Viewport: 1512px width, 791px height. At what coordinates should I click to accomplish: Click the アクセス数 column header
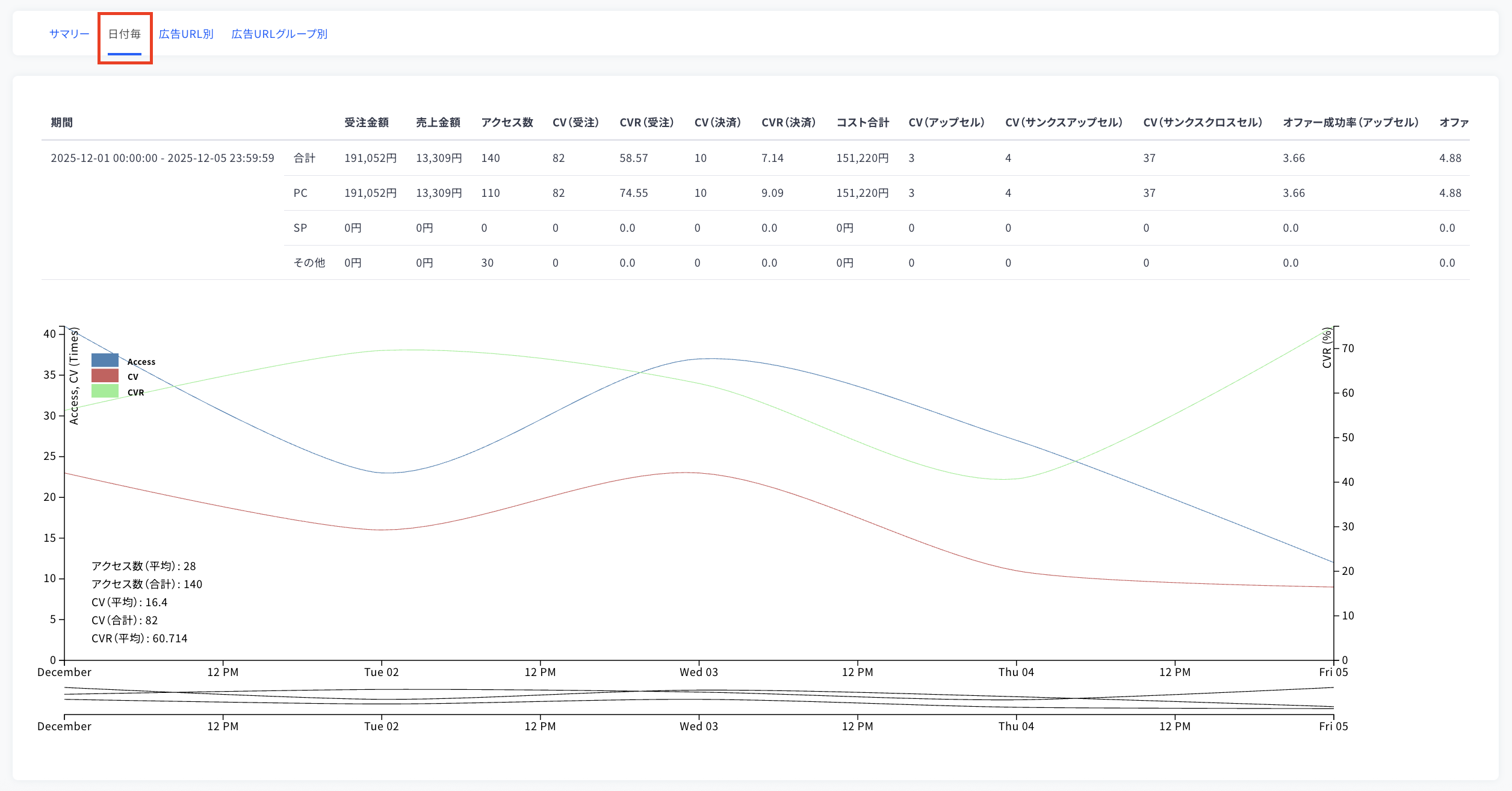point(507,123)
